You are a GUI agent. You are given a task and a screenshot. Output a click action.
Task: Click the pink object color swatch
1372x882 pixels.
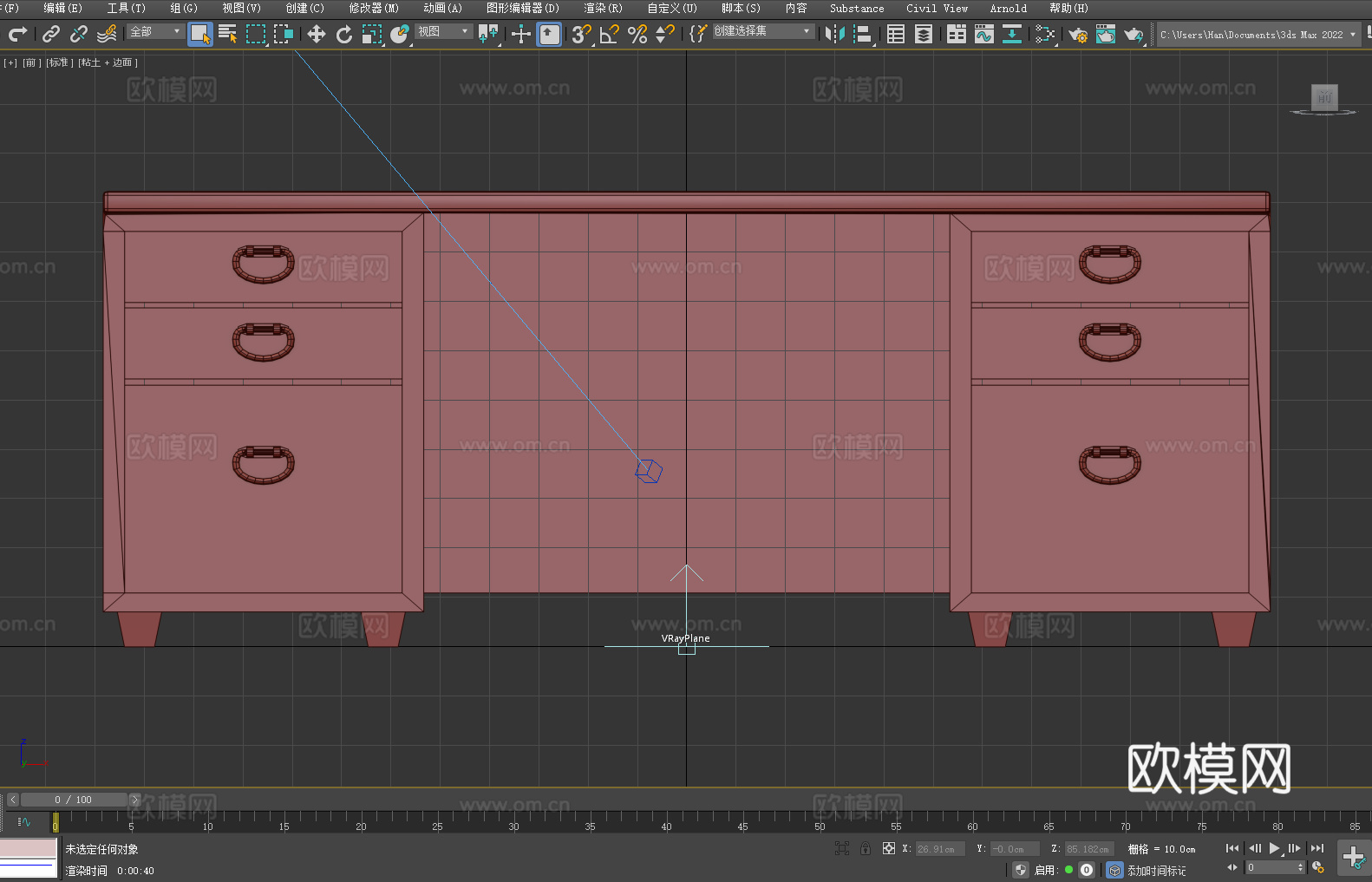click(x=28, y=848)
